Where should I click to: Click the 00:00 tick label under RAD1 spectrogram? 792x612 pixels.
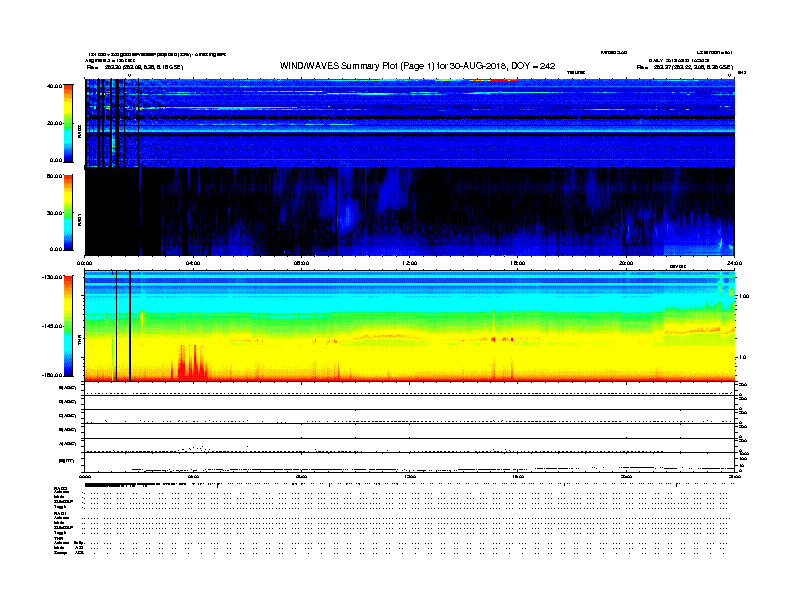(84, 263)
